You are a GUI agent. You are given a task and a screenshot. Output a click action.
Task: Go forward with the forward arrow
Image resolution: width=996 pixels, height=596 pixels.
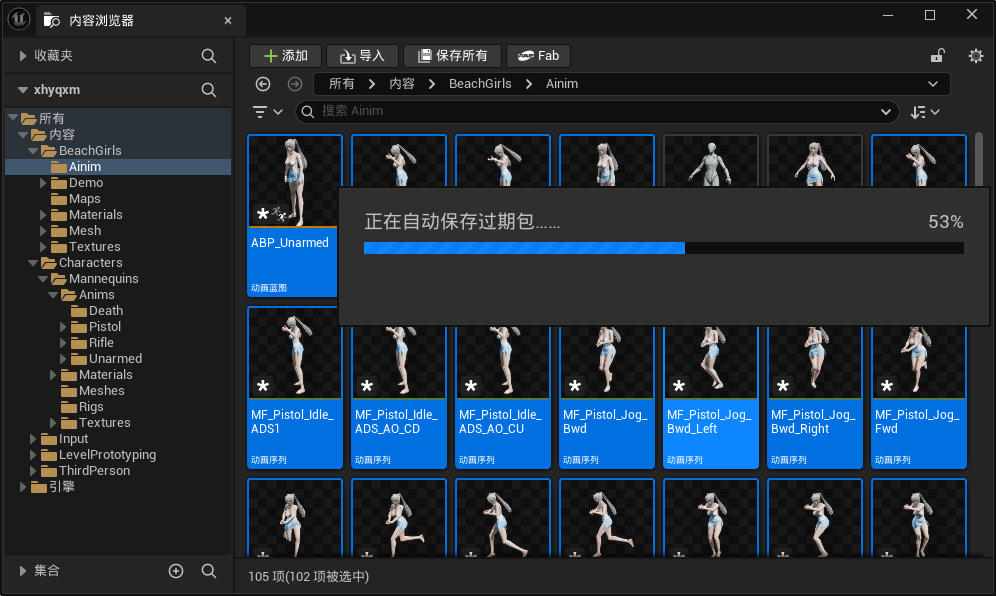pos(295,84)
